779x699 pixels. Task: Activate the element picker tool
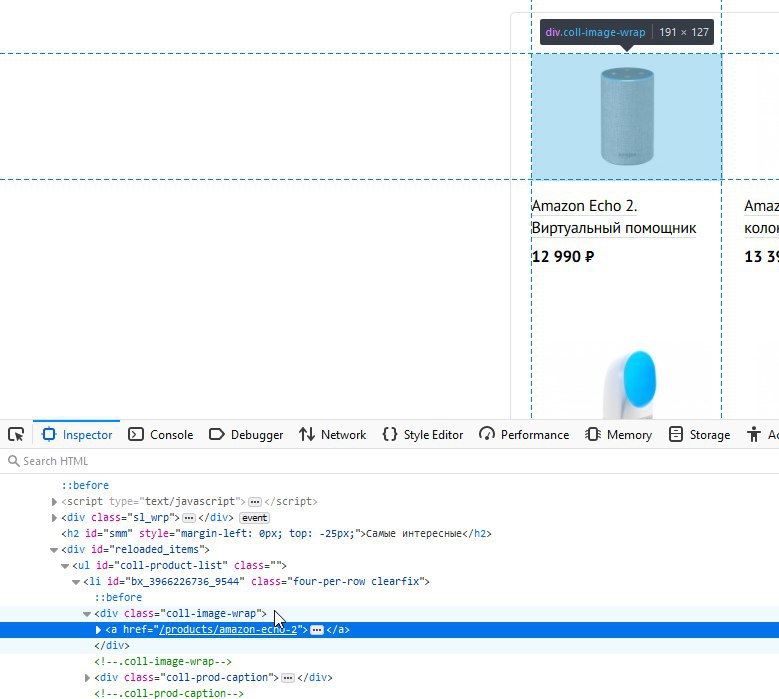point(16,435)
